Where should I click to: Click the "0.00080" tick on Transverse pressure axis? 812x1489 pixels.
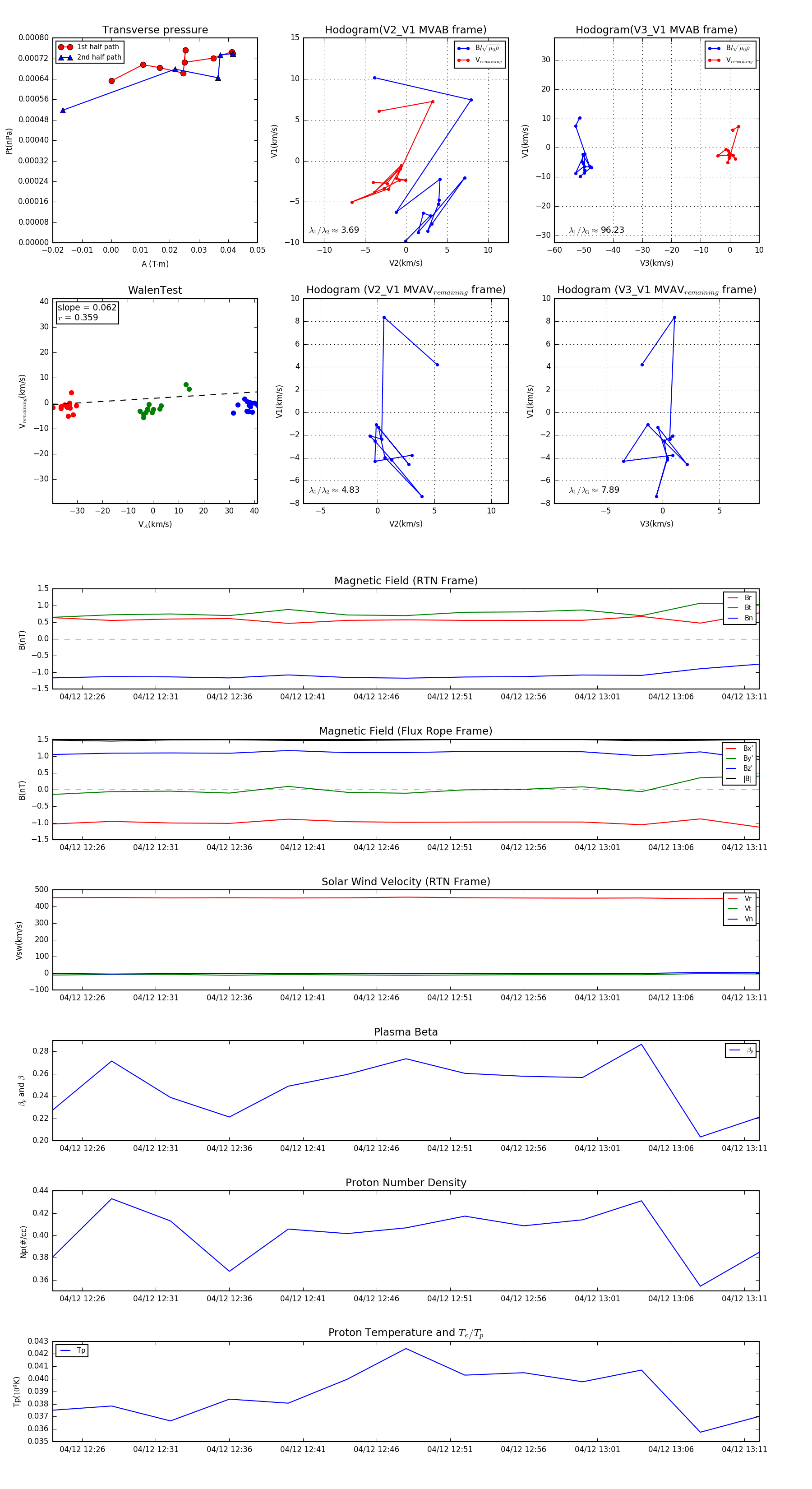coord(33,37)
